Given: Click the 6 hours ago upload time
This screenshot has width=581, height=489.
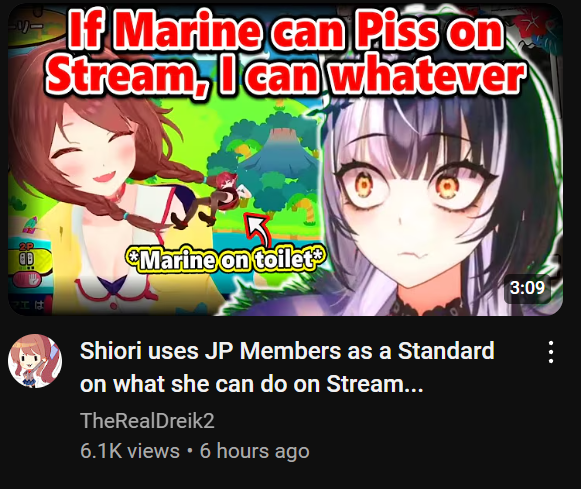Looking at the screenshot, I should [255, 451].
